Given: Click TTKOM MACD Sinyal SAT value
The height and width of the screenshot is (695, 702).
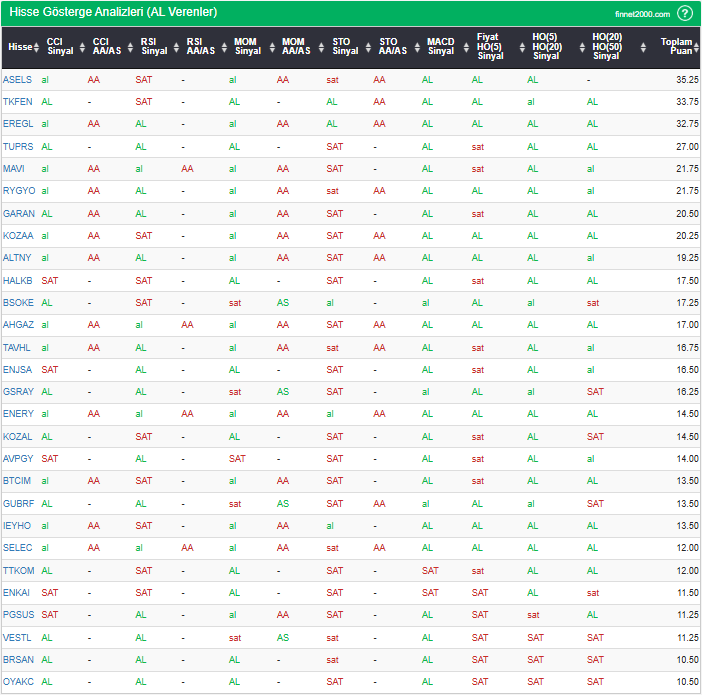Looking at the screenshot, I should pos(430,571).
